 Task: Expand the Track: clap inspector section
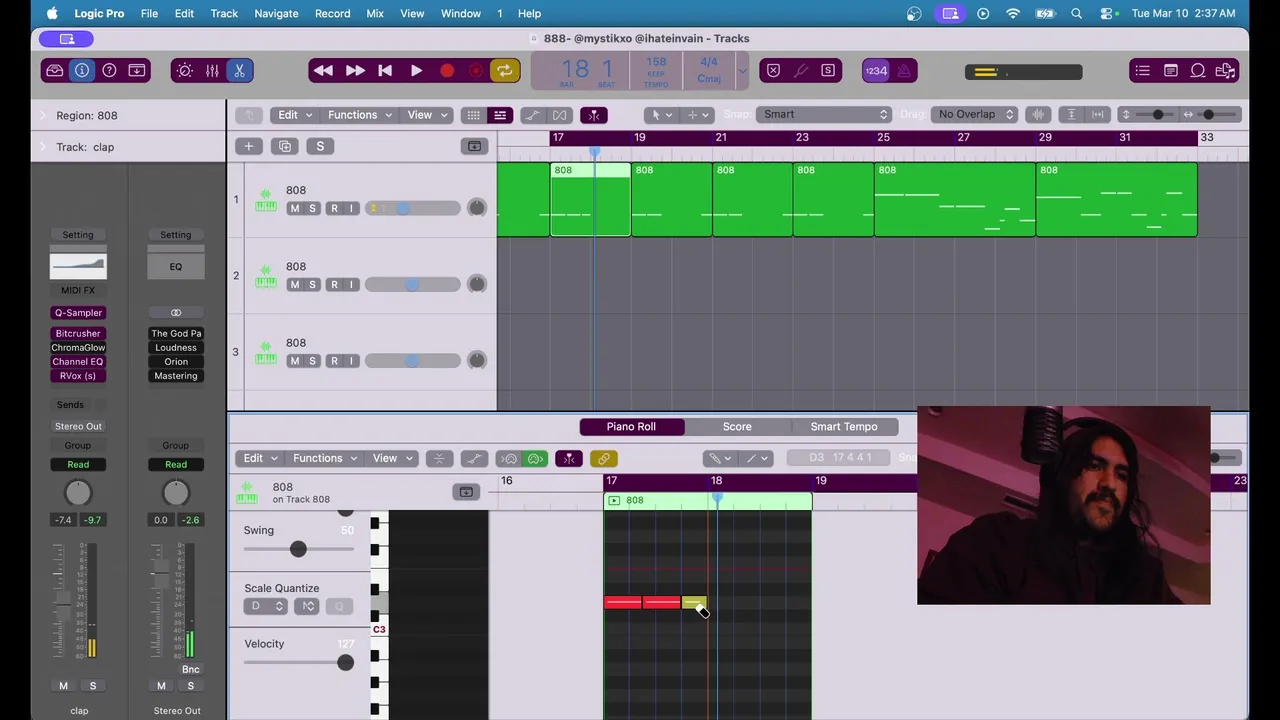point(42,147)
